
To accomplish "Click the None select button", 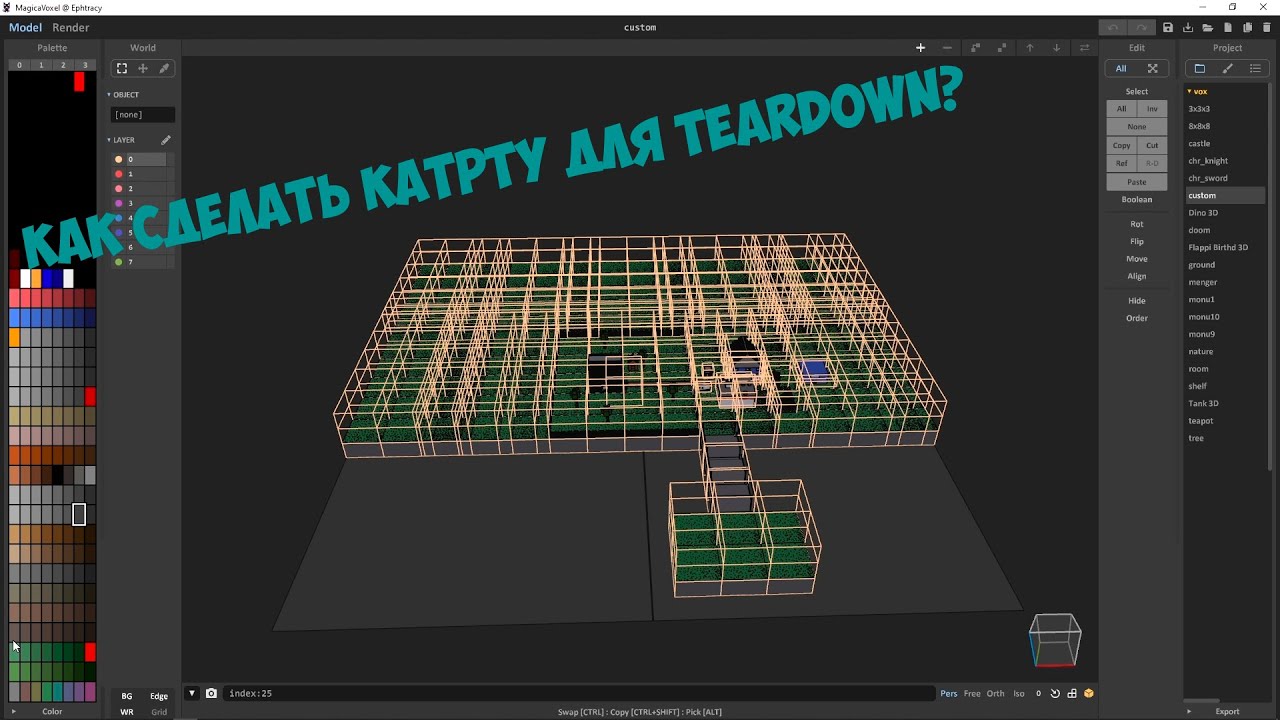I will [1137, 127].
